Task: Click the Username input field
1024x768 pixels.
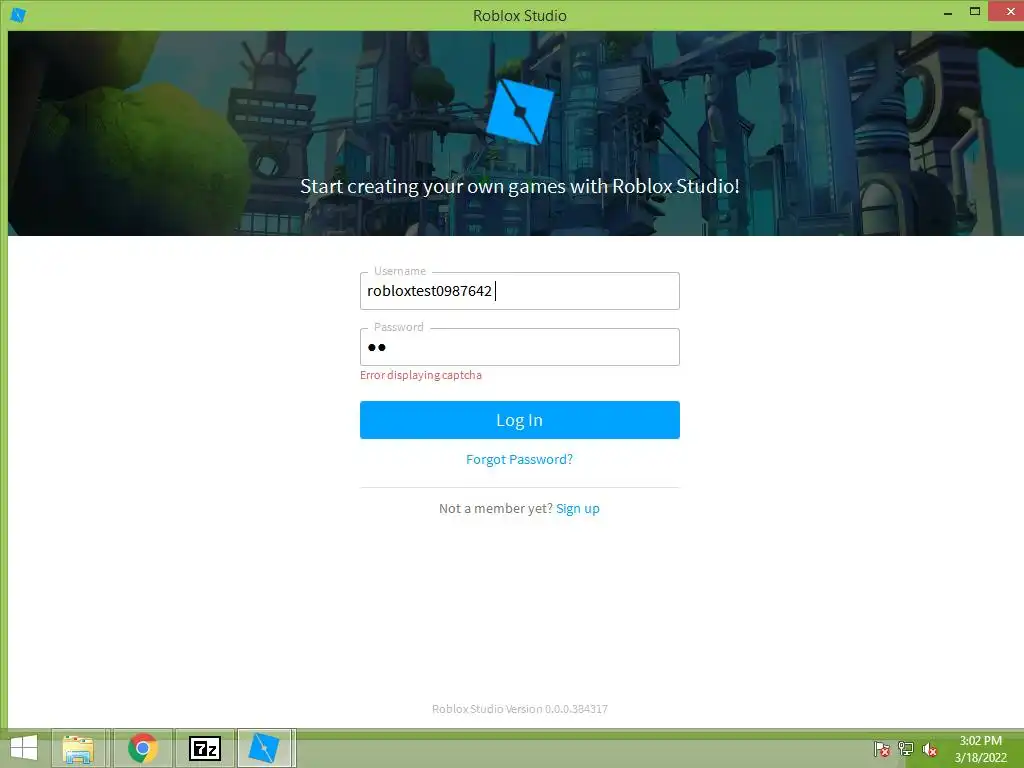Action: pyautogui.click(x=519, y=291)
